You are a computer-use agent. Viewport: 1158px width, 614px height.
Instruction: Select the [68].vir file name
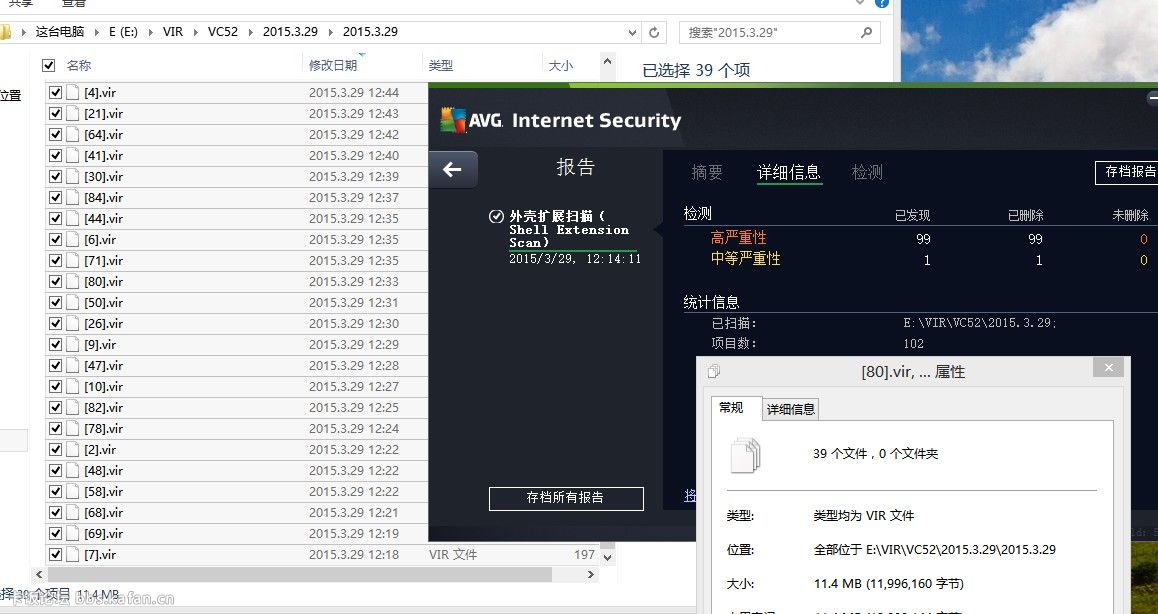[x=103, y=513]
